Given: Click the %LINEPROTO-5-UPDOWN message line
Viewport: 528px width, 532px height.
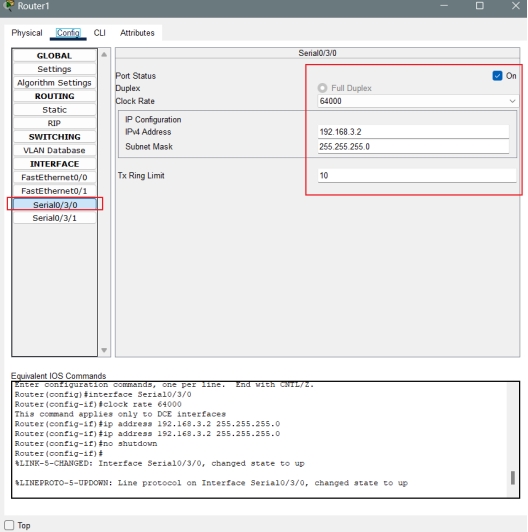Looking at the screenshot, I should tap(211, 483).
